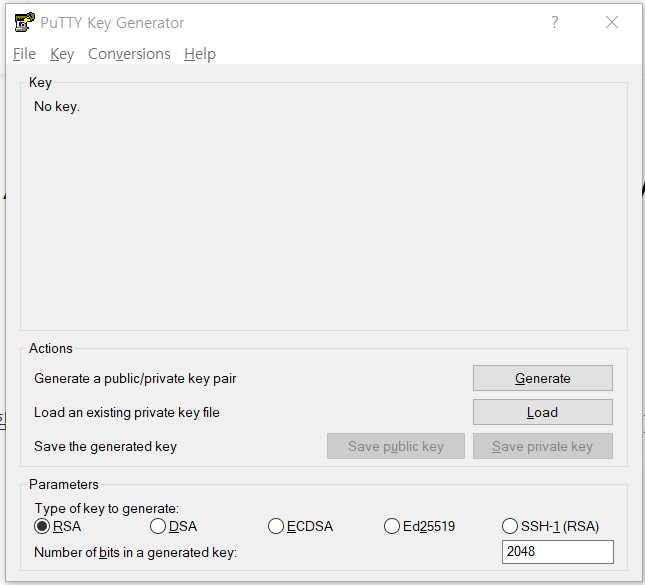This screenshot has height=585, width=645.
Task: Select the DSA key type
Action: [x=174, y=526]
